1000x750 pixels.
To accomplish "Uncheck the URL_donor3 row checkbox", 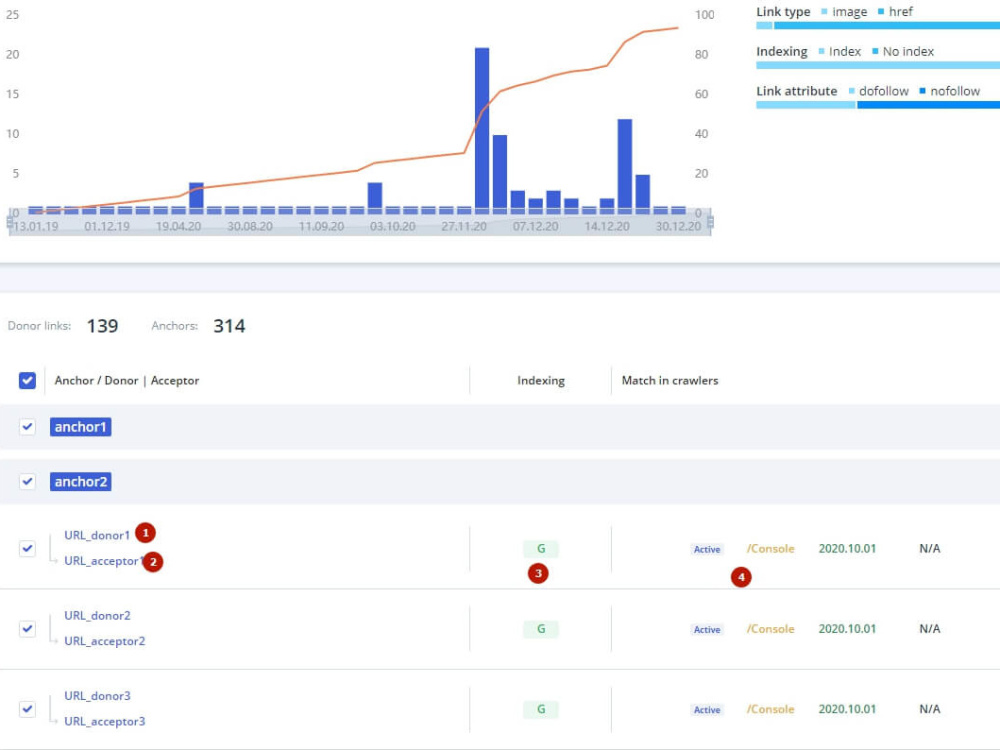I will [x=27, y=709].
